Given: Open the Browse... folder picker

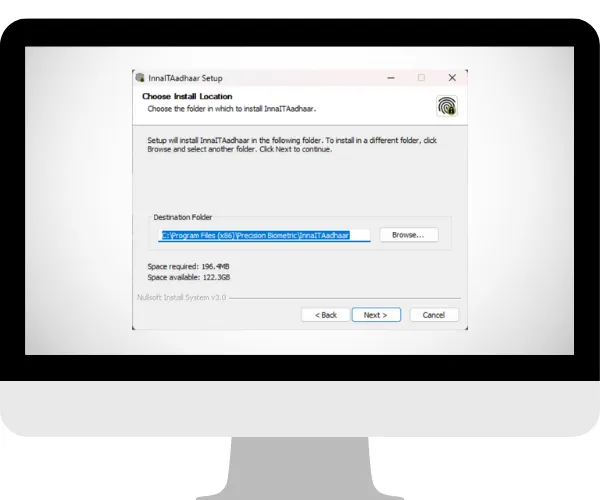Looking at the screenshot, I should click(408, 235).
